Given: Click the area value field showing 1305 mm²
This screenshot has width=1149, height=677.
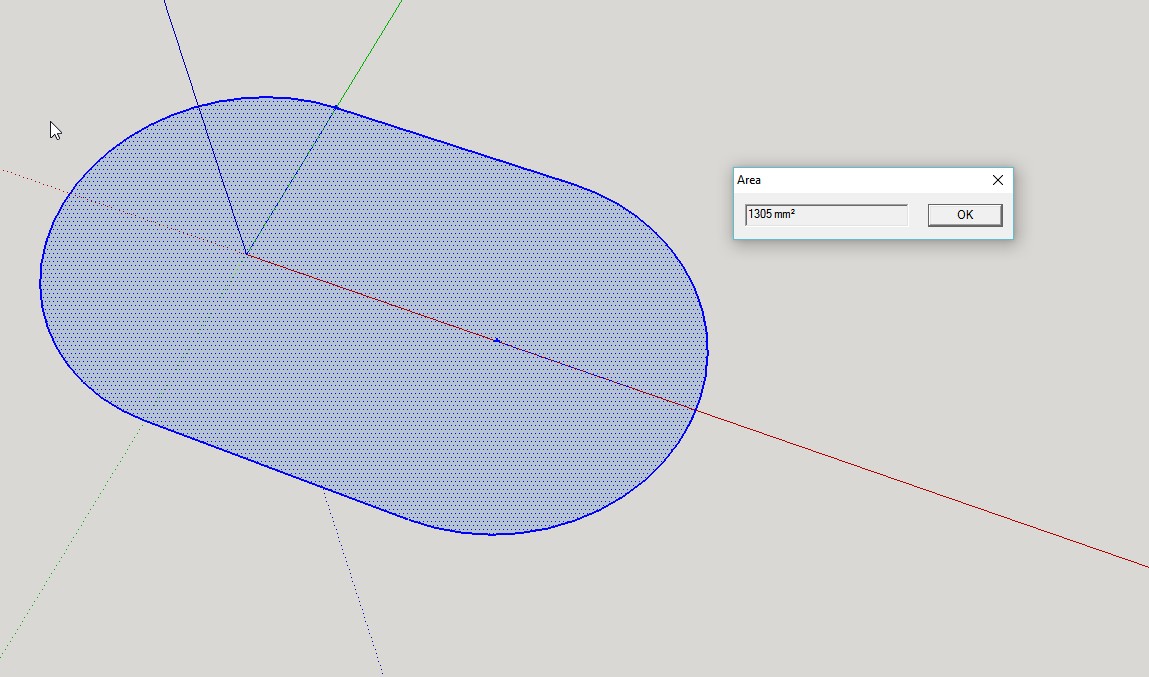Looking at the screenshot, I should (827, 215).
